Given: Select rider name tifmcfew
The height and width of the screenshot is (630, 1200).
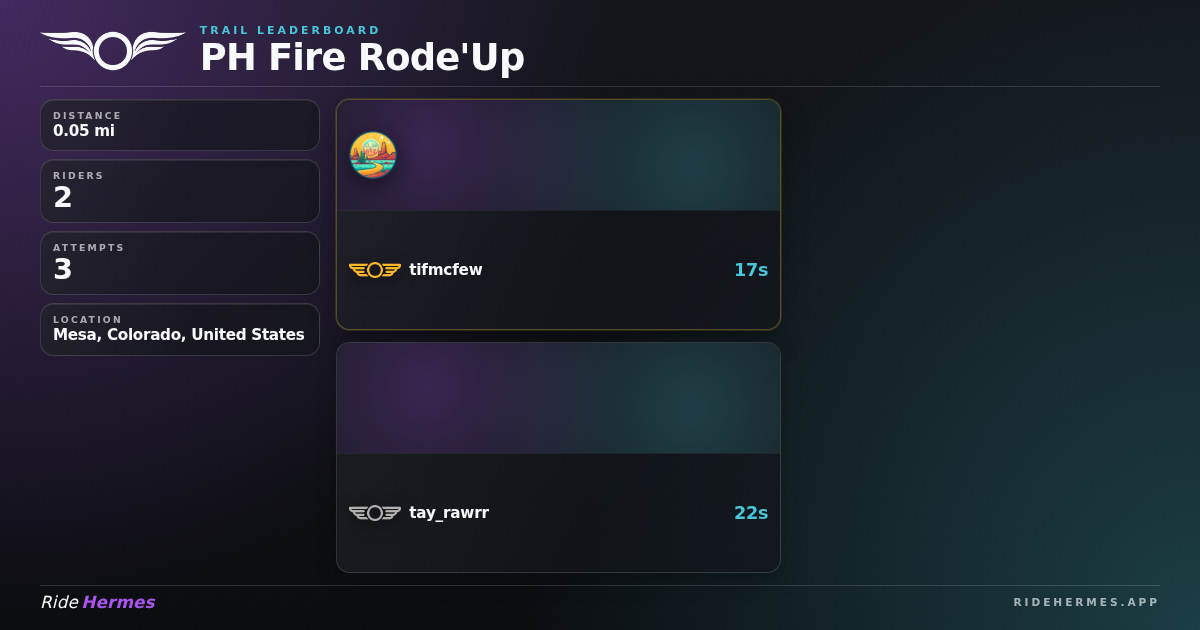Looking at the screenshot, I should [446, 270].
